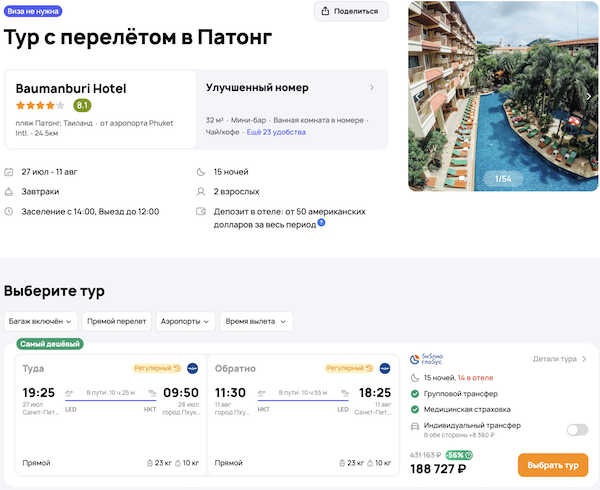This screenshot has height=490, width=600.
Task: Go to next hotel photo arrow
Action: pyautogui.click(x=589, y=96)
